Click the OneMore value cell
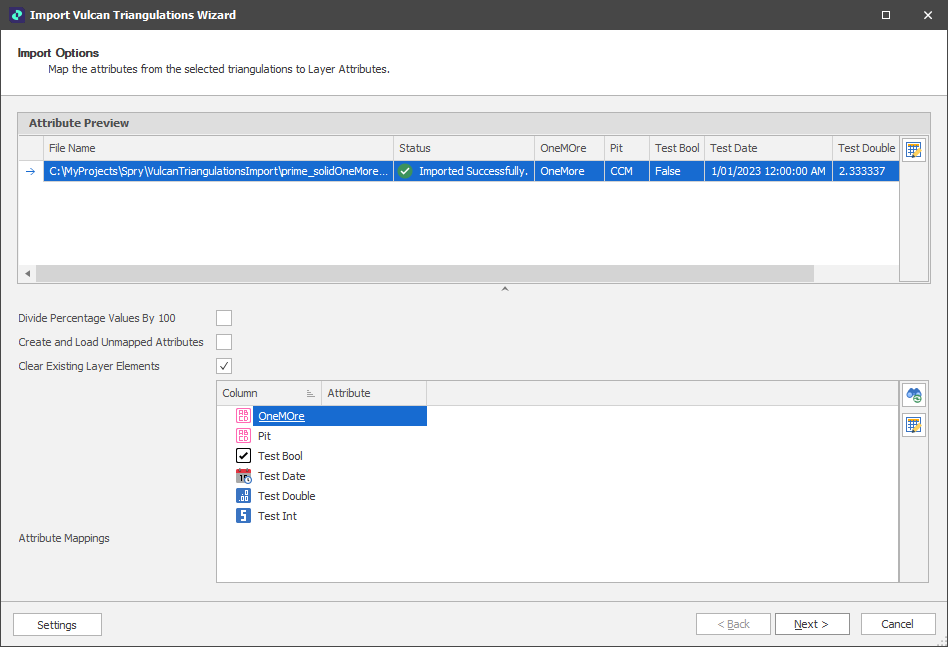Image resolution: width=949 pixels, height=648 pixels. pos(569,171)
